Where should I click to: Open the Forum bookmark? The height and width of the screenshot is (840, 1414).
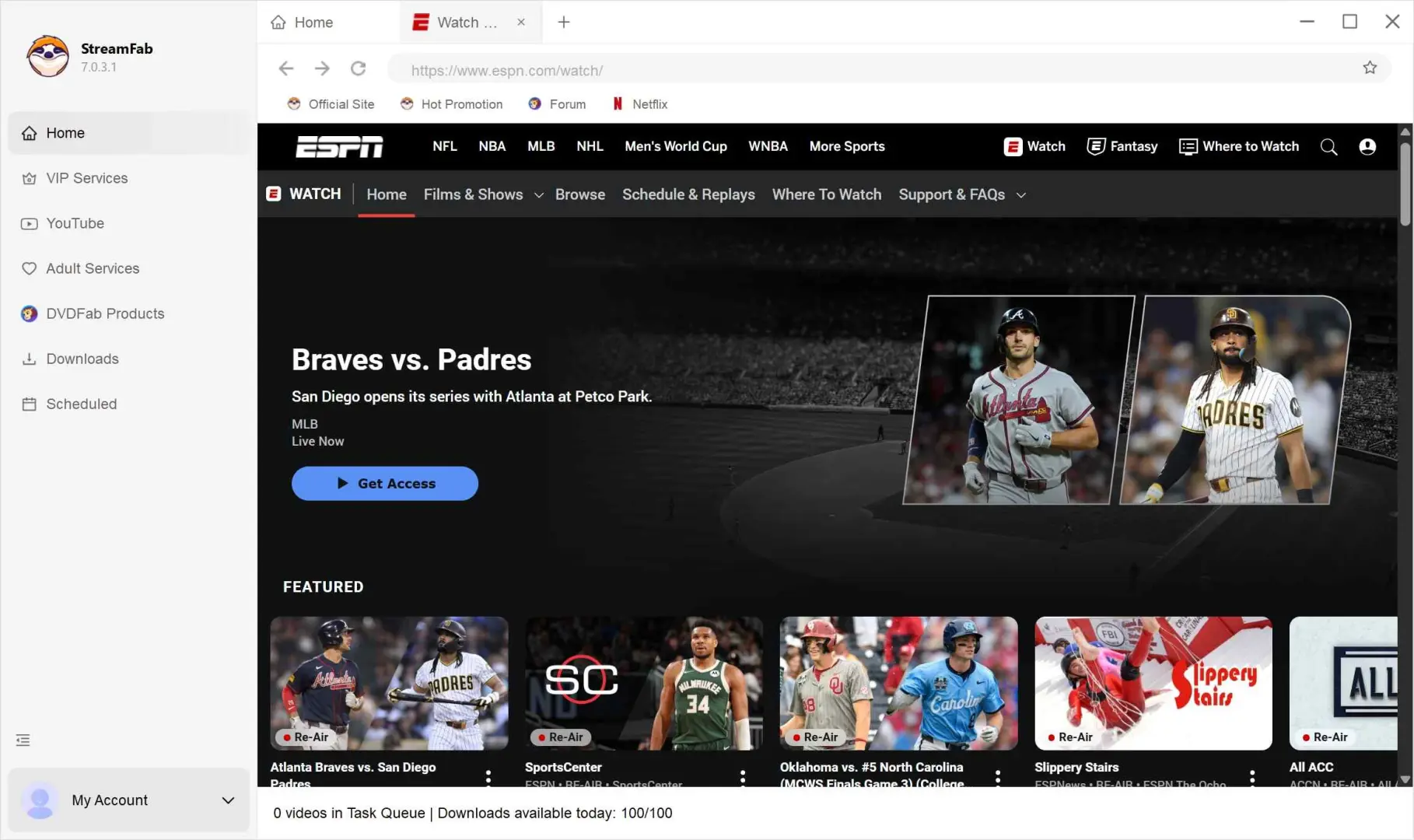click(x=557, y=104)
